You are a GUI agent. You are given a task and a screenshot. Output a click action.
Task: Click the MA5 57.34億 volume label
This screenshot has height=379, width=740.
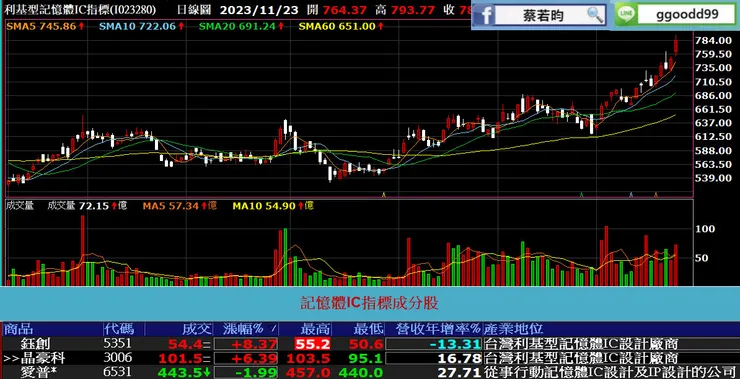180,206
